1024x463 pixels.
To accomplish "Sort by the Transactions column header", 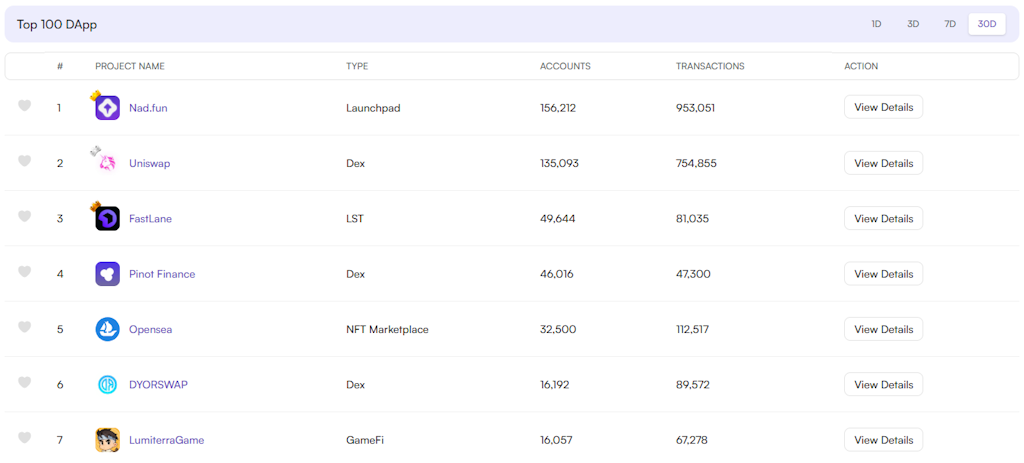I will pyautogui.click(x=710, y=66).
